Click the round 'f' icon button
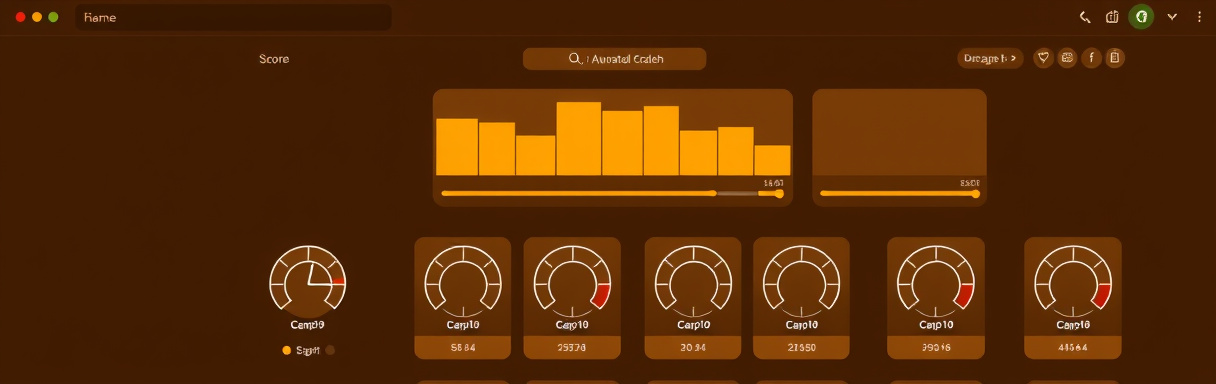The height and width of the screenshot is (384, 1216). click(x=1091, y=58)
